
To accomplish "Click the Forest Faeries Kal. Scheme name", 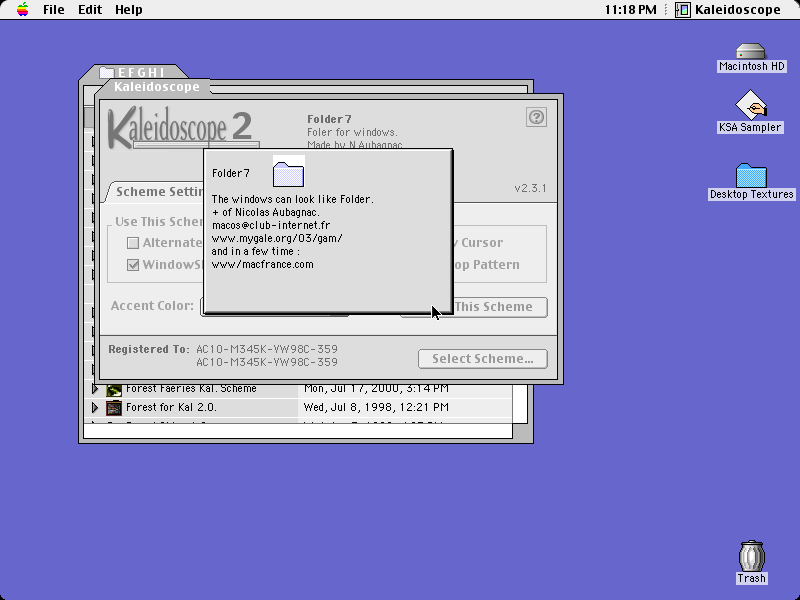I will [191, 389].
